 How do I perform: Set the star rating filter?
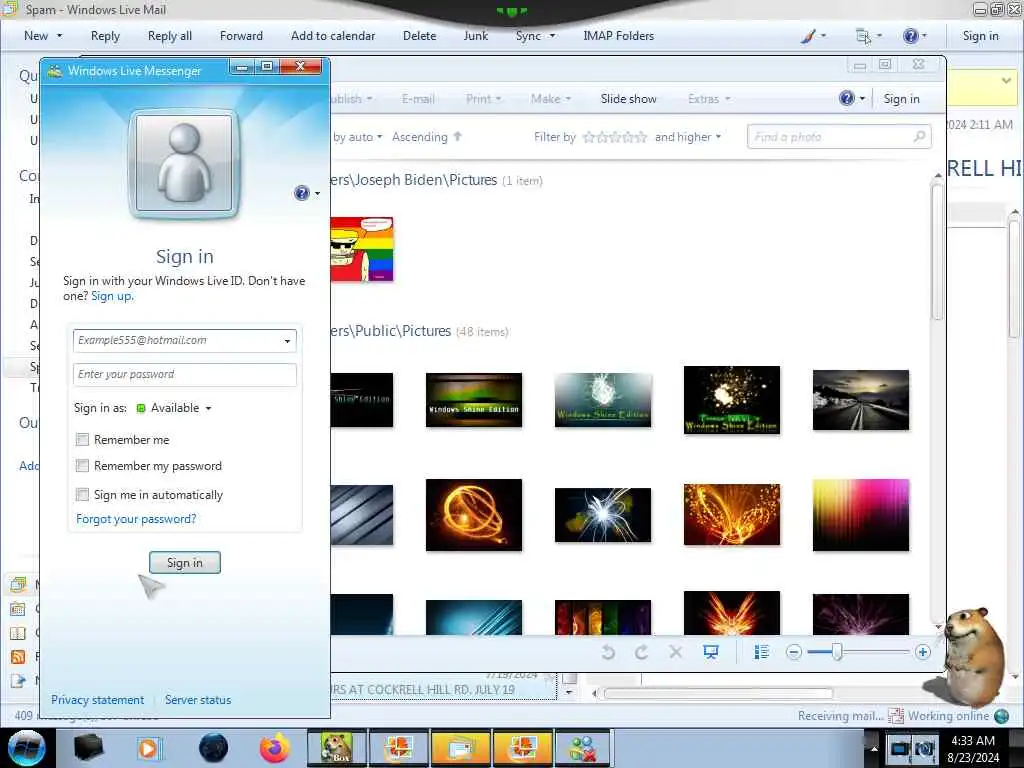click(615, 137)
